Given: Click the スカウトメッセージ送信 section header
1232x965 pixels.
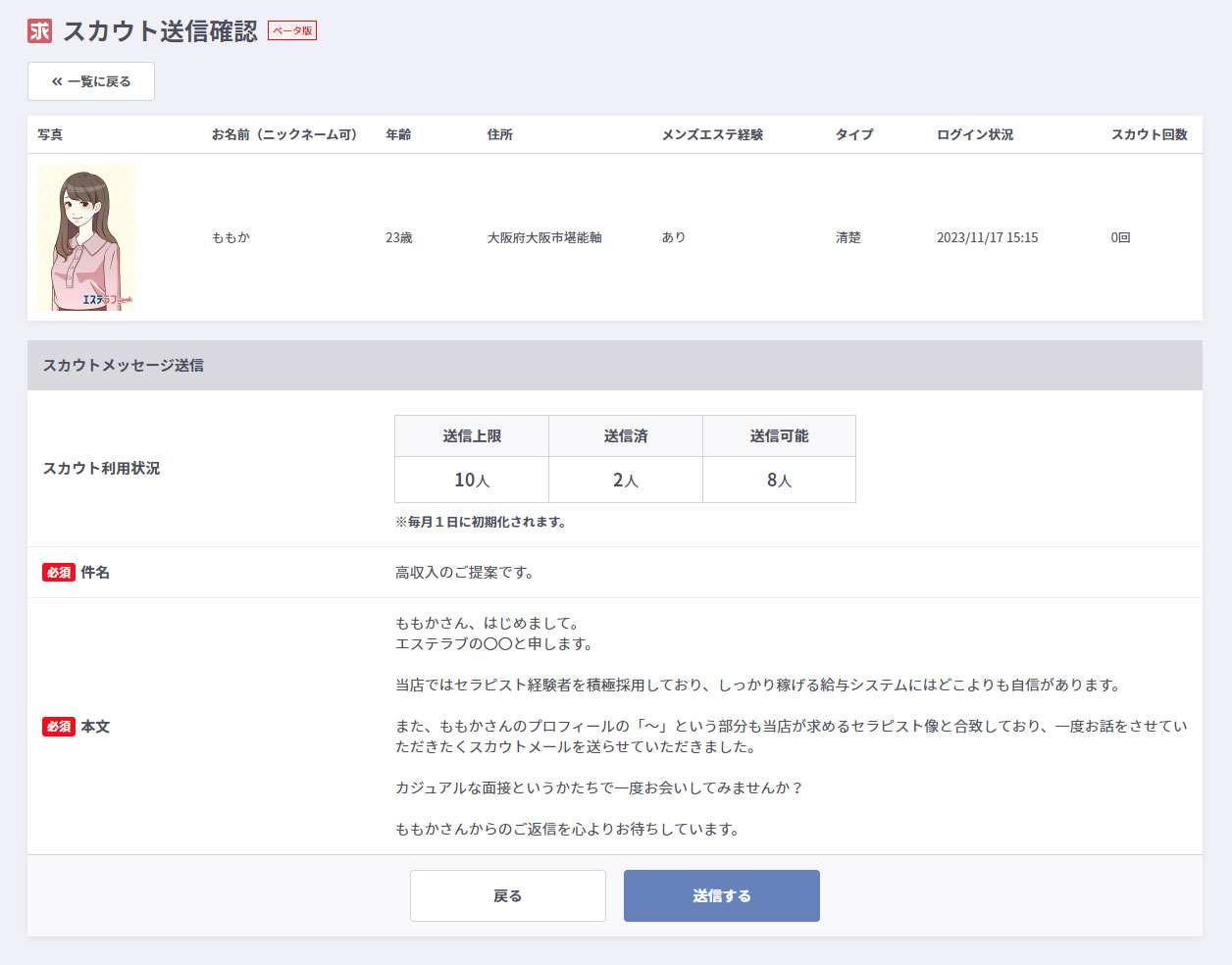Looking at the screenshot, I should (124, 365).
